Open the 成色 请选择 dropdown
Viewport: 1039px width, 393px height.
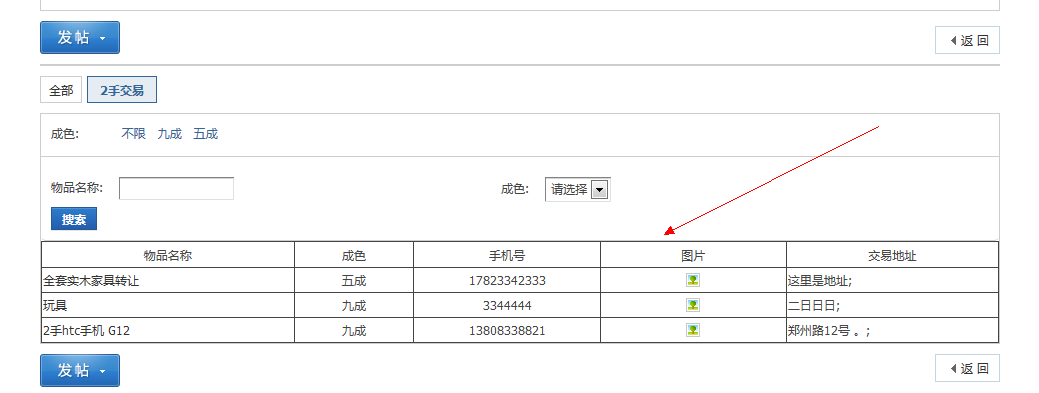click(x=578, y=190)
